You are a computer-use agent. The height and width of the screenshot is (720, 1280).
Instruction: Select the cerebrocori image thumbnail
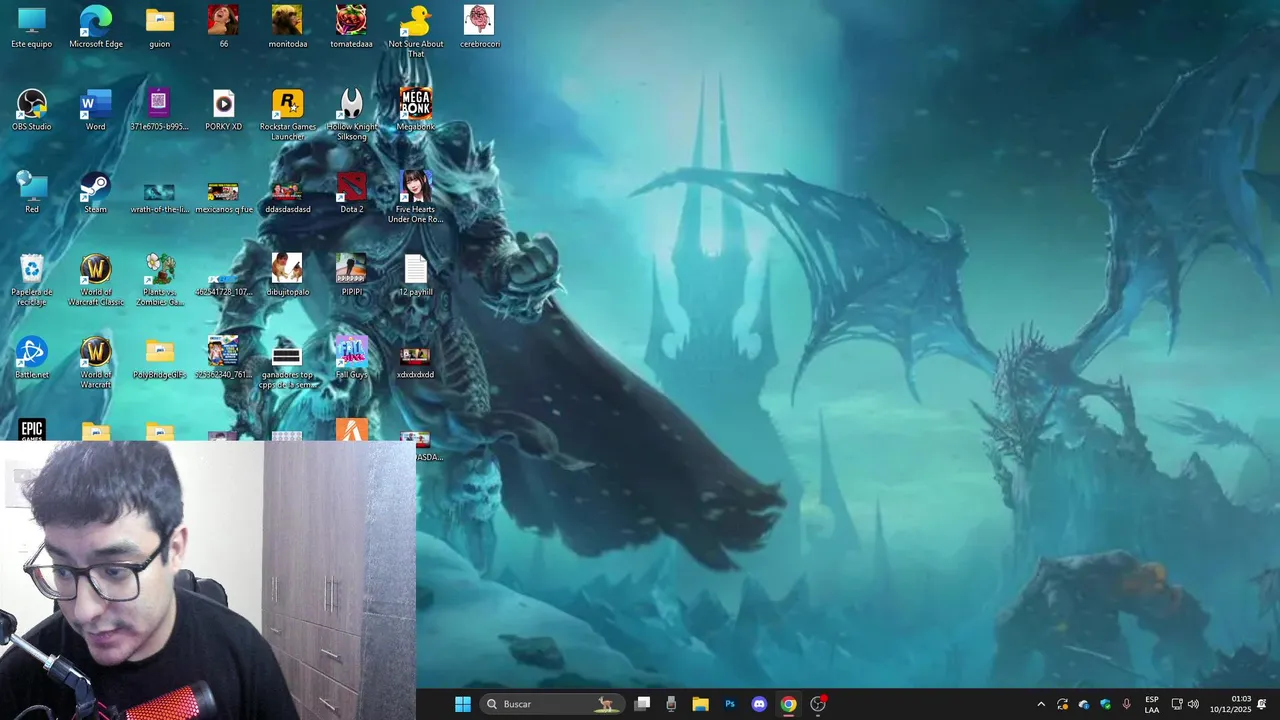pyautogui.click(x=480, y=27)
